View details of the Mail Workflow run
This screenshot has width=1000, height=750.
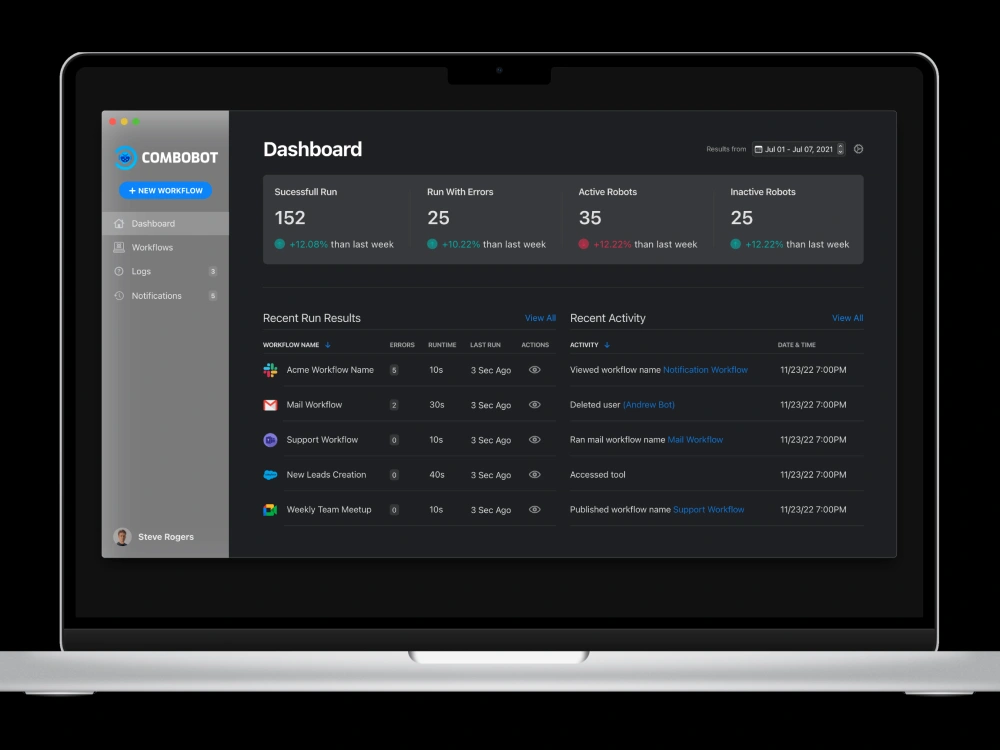point(535,405)
